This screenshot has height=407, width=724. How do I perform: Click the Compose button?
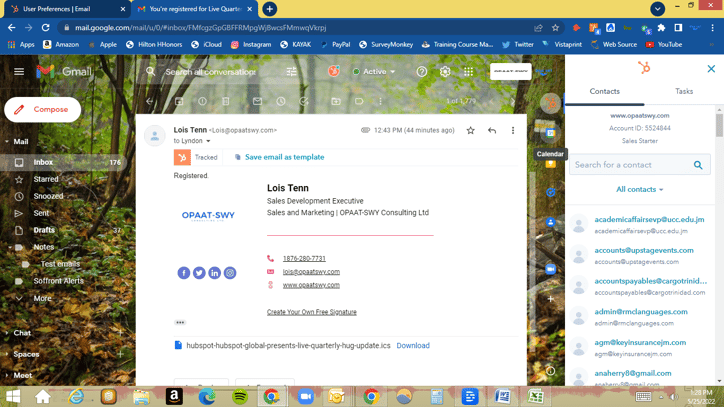click(42, 110)
